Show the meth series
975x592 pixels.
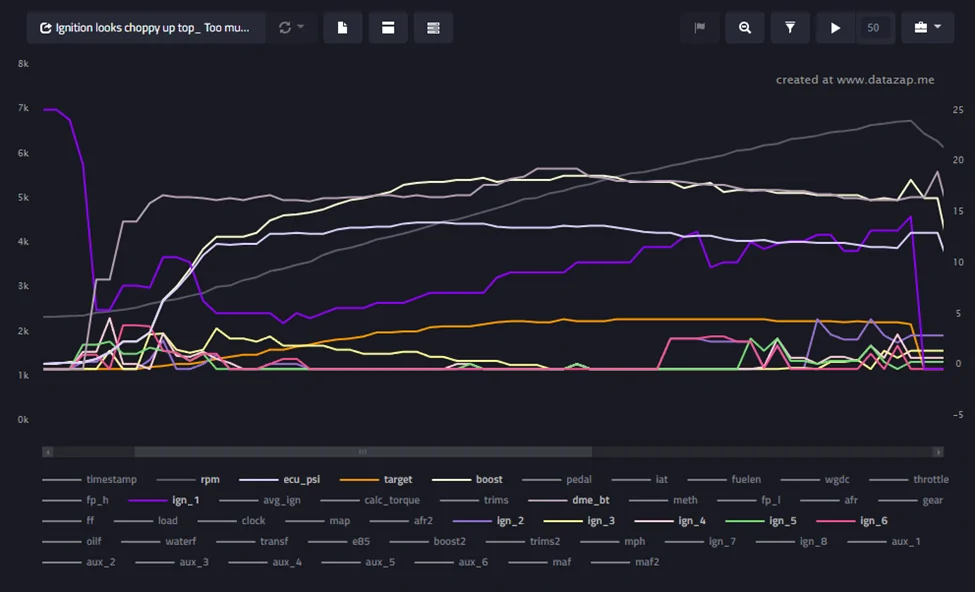tap(663, 500)
